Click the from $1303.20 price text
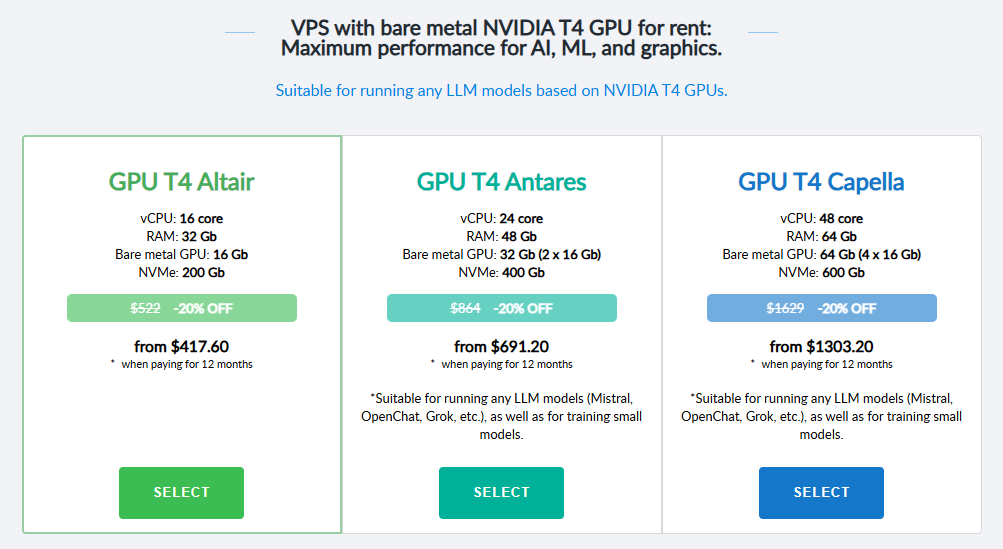 click(821, 347)
